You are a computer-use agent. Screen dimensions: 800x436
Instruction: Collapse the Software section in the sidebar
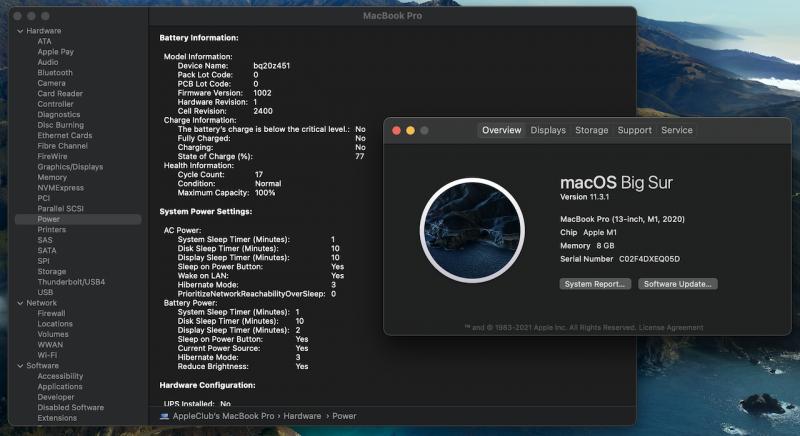click(20, 366)
